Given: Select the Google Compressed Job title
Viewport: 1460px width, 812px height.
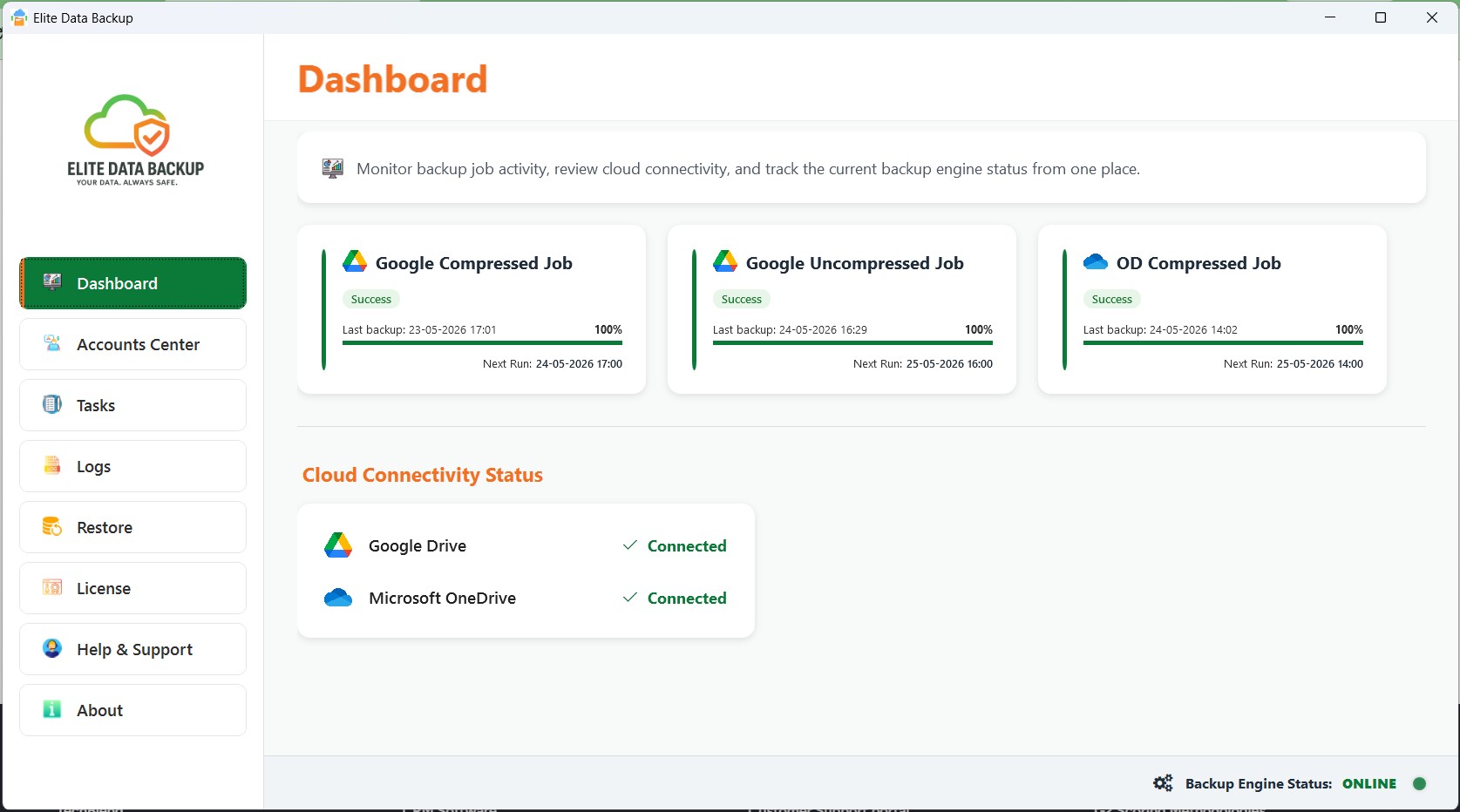Looking at the screenshot, I should (473, 263).
